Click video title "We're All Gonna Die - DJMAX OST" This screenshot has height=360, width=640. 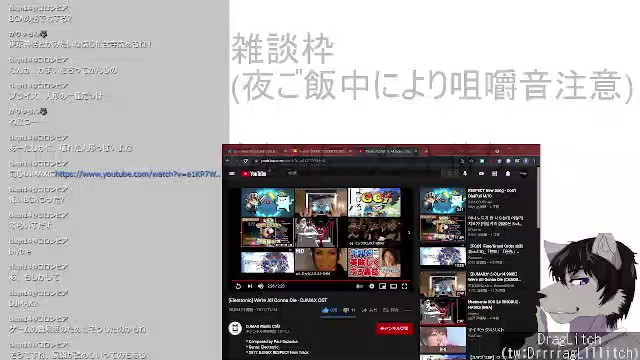(x=278, y=300)
